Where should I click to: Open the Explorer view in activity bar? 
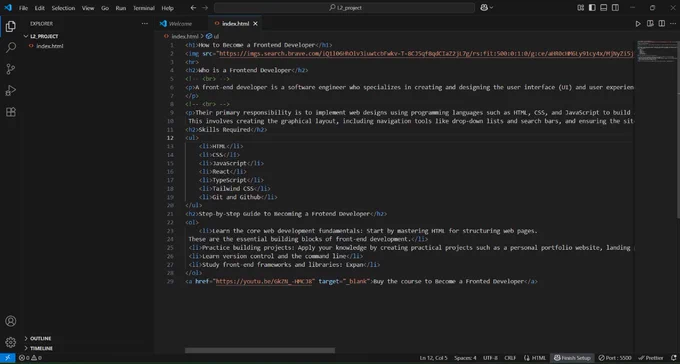[x=10, y=27]
